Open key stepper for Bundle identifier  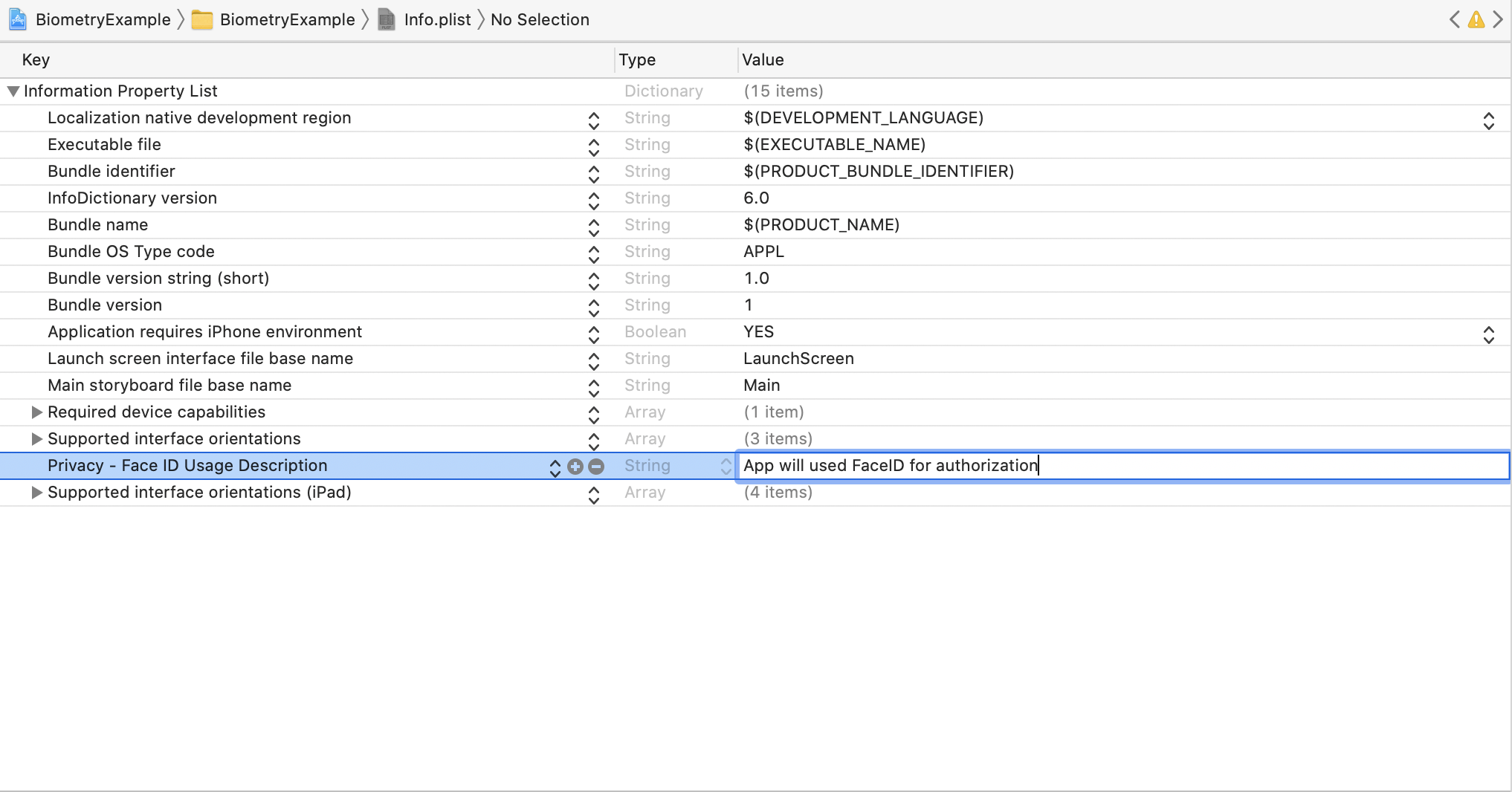tap(593, 174)
